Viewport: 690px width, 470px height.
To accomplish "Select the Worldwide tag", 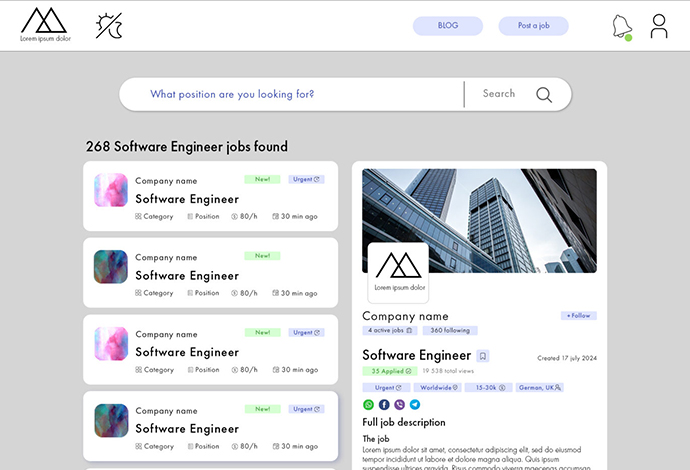I will (x=437, y=388).
